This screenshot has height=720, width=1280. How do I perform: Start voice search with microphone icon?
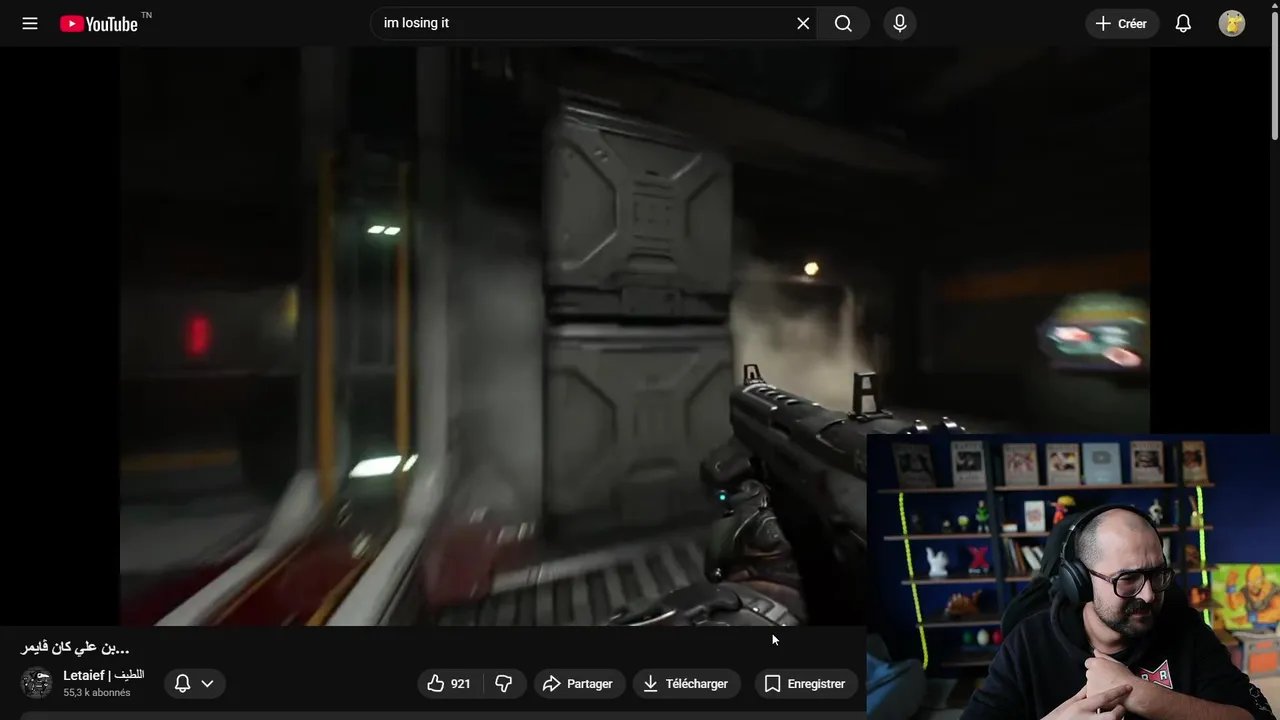(x=900, y=23)
